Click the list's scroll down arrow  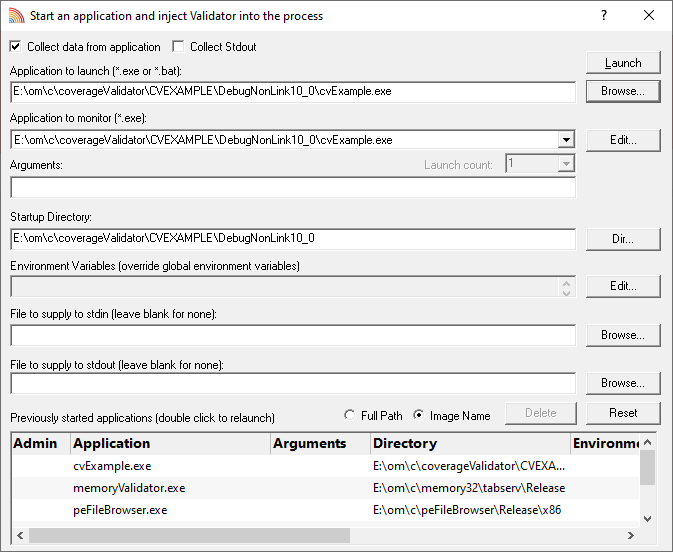pyautogui.click(x=648, y=519)
